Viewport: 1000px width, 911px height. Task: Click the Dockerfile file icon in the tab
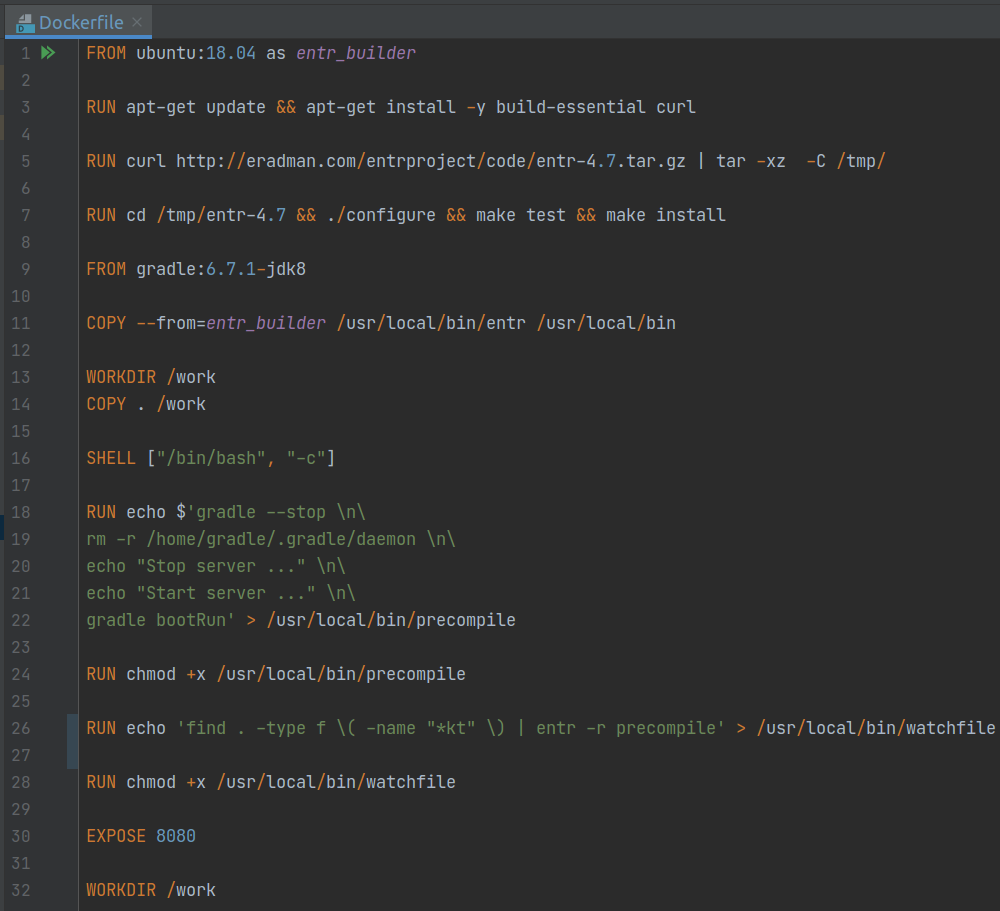pos(26,22)
